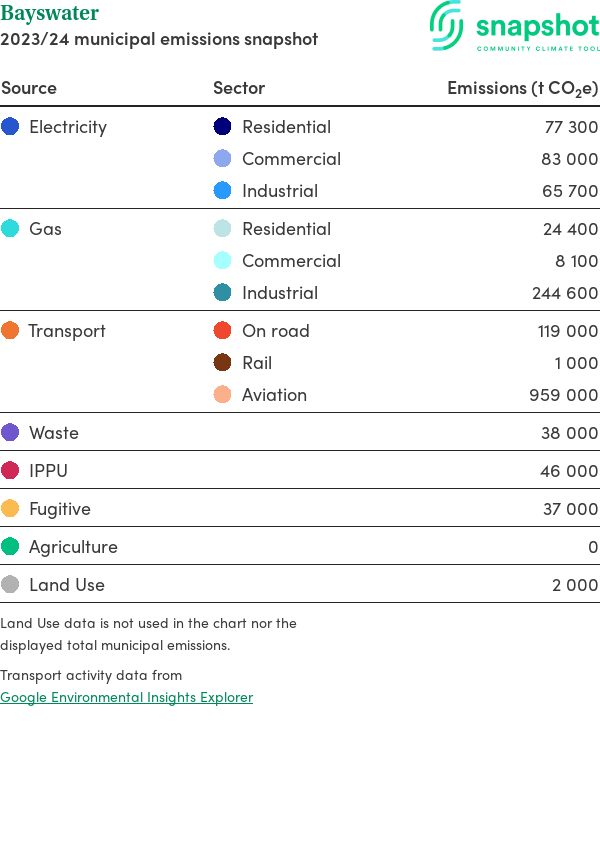
Task: Select the grey Land Use dot
Action: pos(10,585)
